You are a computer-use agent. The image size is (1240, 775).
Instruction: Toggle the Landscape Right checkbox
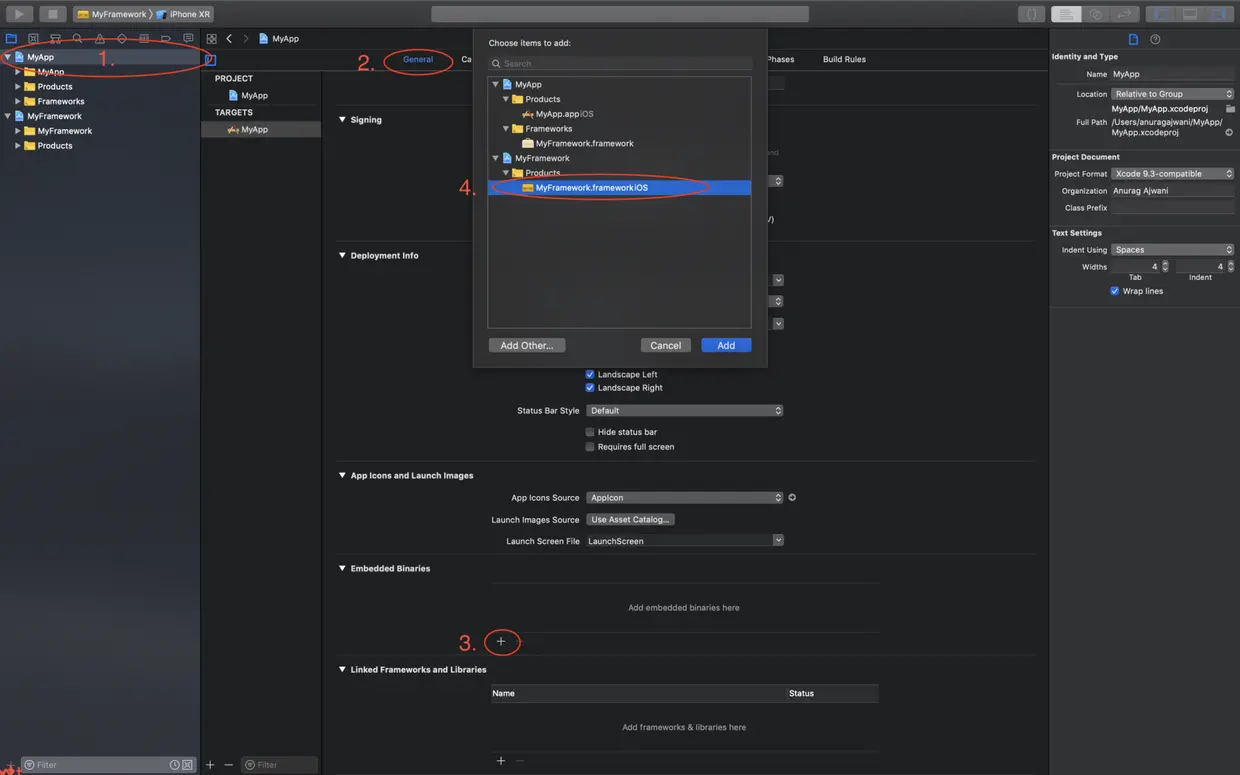[x=590, y=387]
